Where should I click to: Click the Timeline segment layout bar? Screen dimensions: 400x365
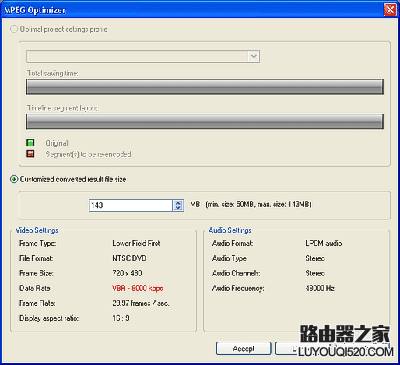[205, 122]
